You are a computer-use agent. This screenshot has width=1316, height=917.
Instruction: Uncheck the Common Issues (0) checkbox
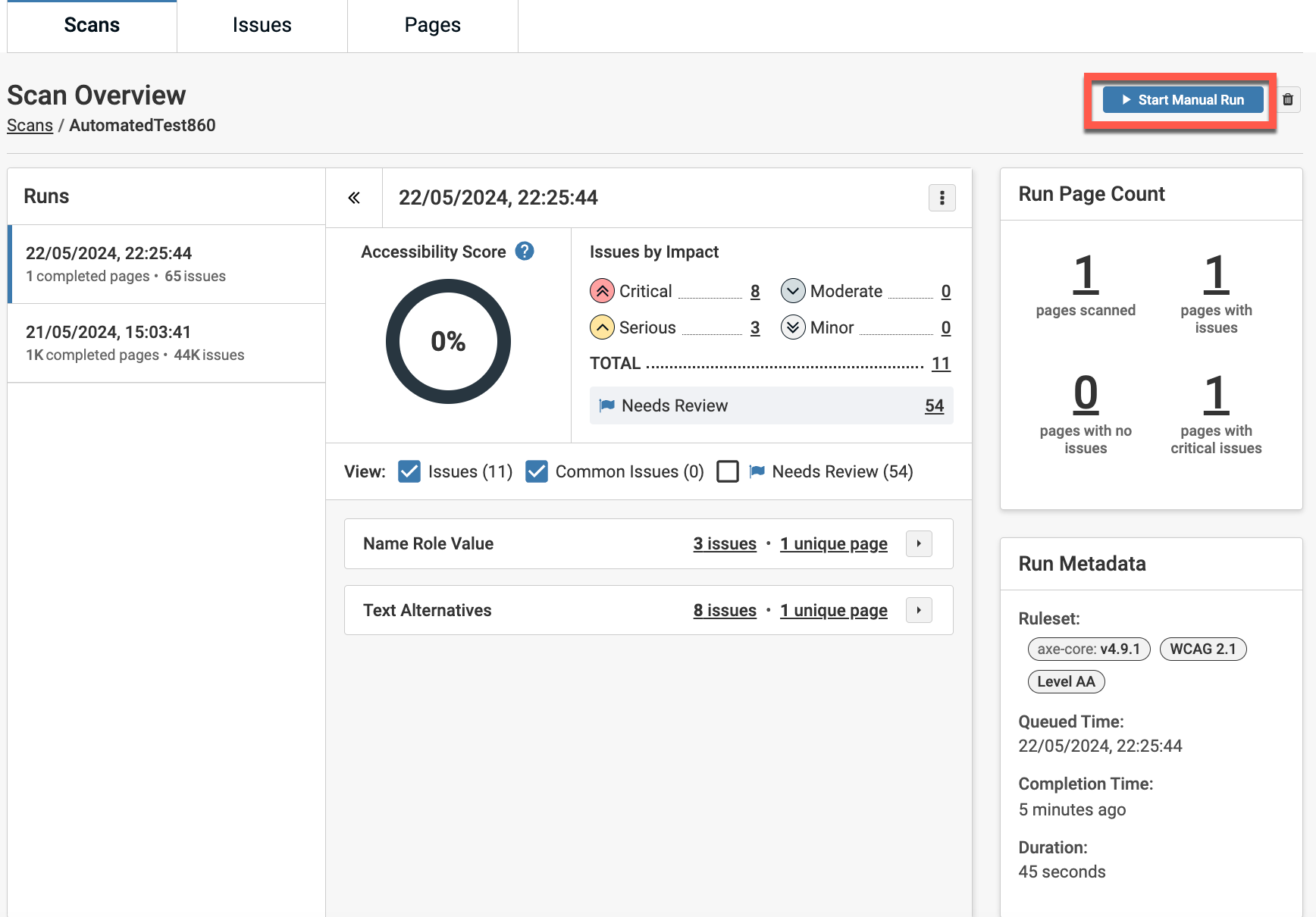(537, 471)
